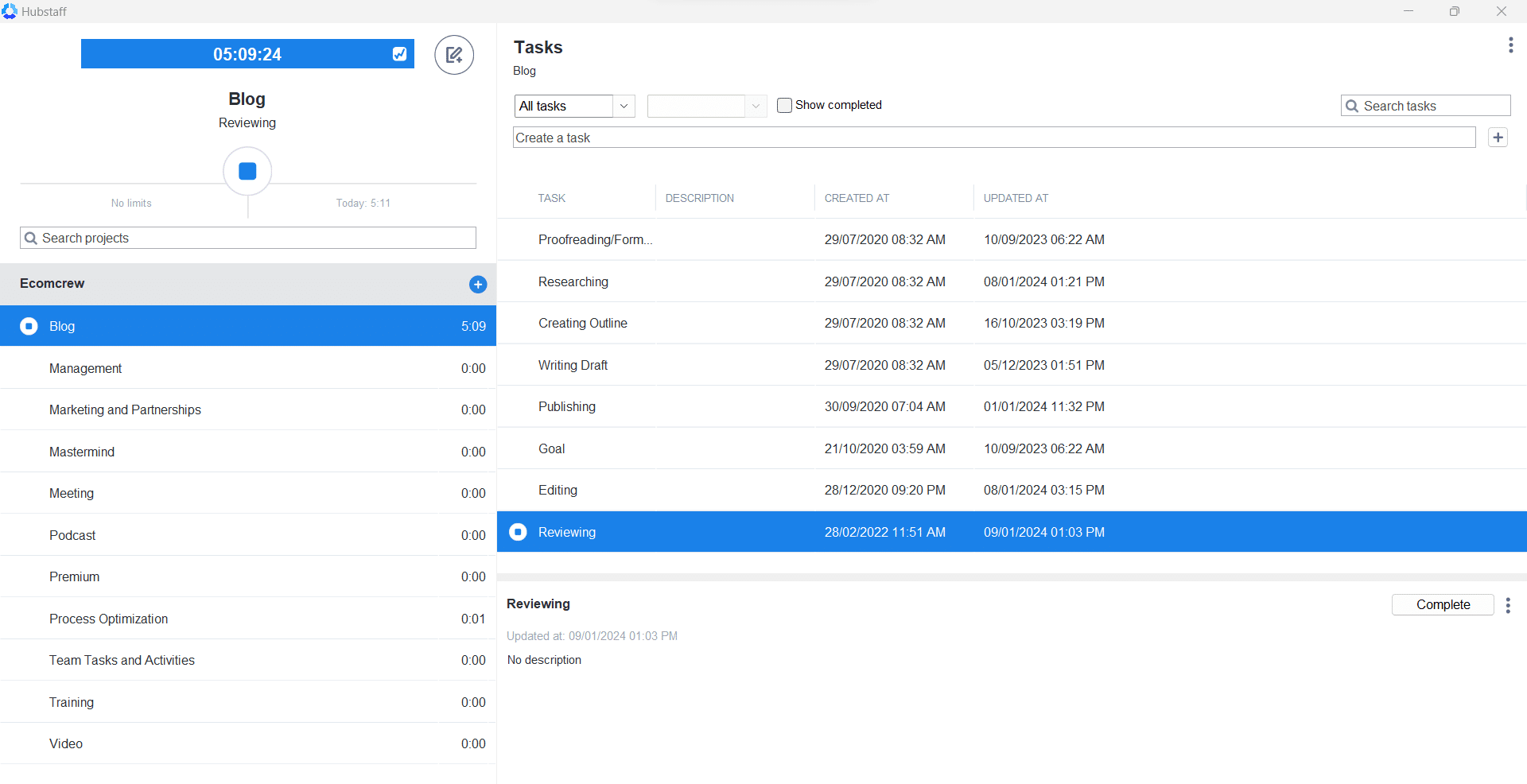This screenshot has height=784, width=1527.
Task: Restore down the Hubstaff window
Action: [x=1455, y=11]
